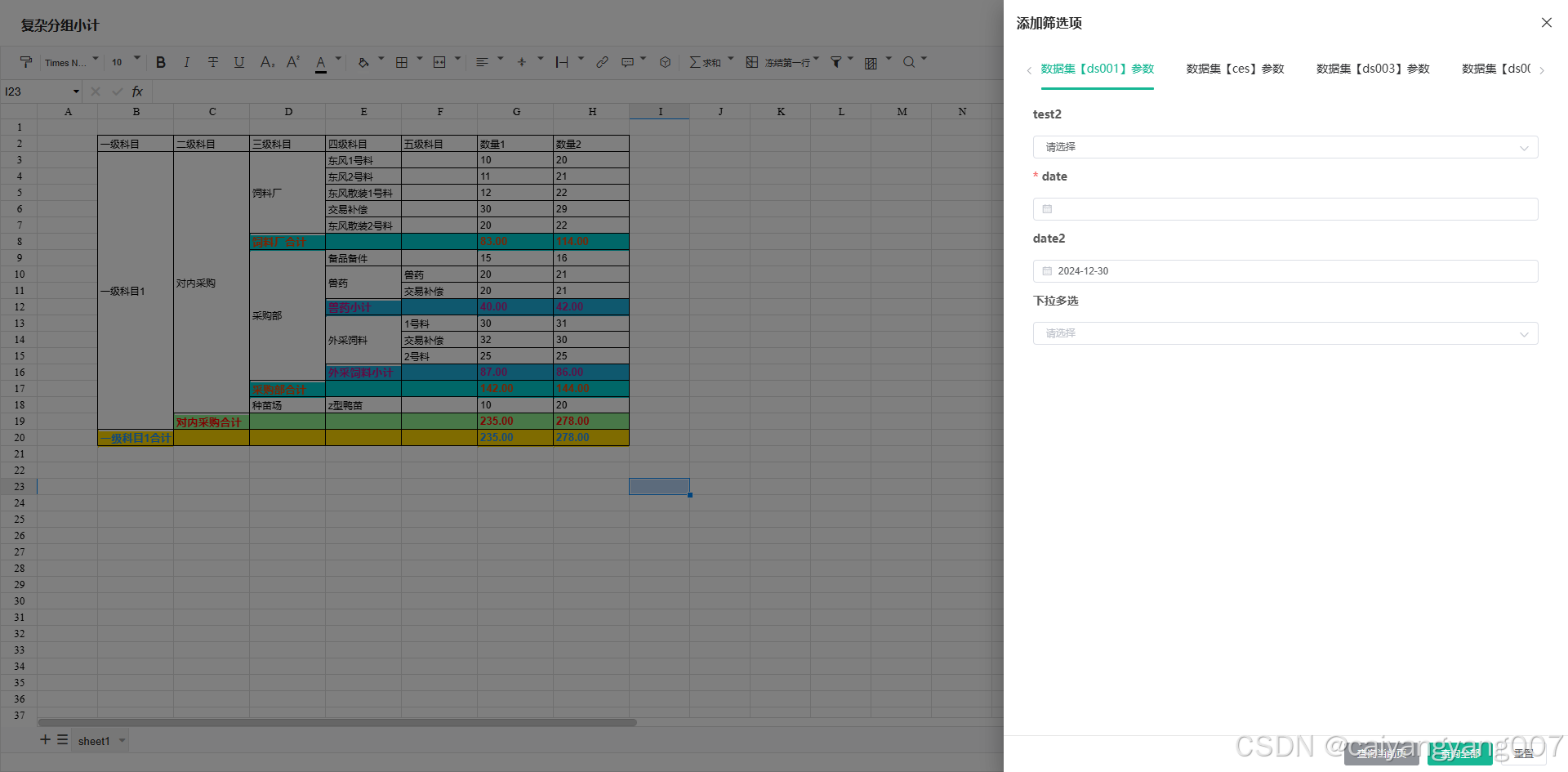This screenshot has width=1568, height=772.
Task: Click the date2 field showing 2024-12-30
Action: (x=1285, y=271)
